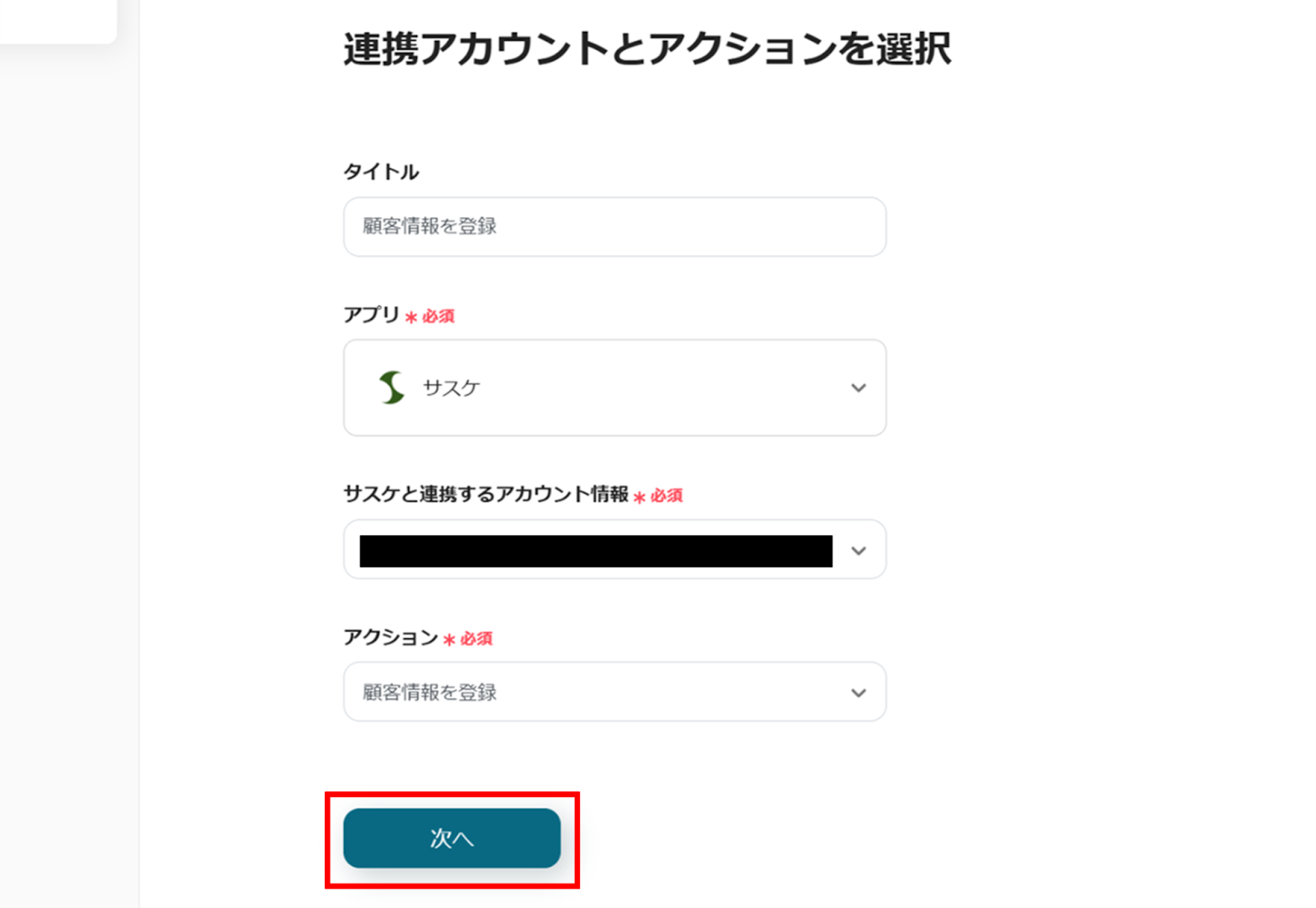Viewport: 1316px width, 908px height.
Task: Click the red asterisk next to アクション
Action: [449, 640]
